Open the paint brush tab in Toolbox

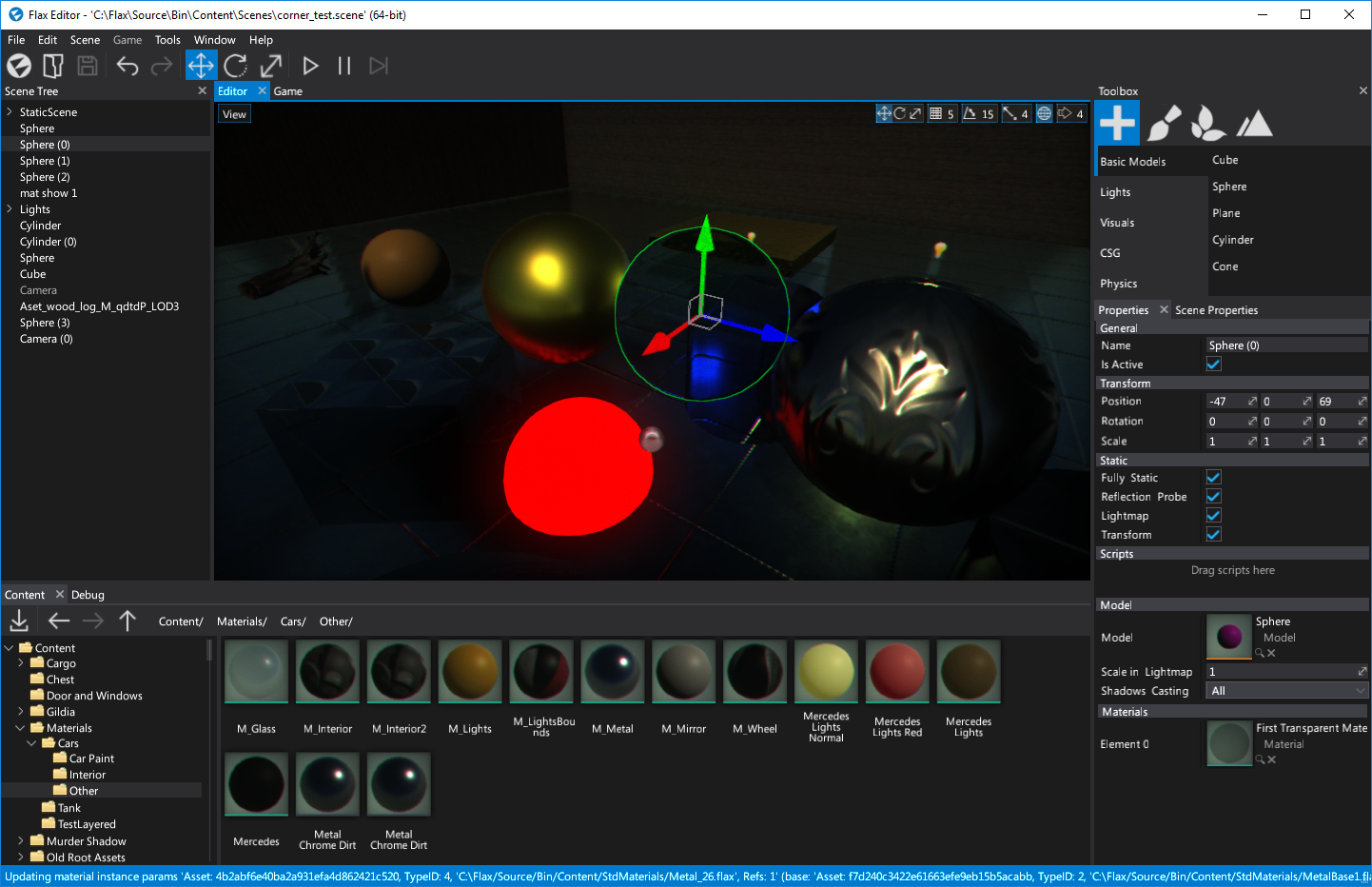pyautogui.click(x=1164, y=123)
